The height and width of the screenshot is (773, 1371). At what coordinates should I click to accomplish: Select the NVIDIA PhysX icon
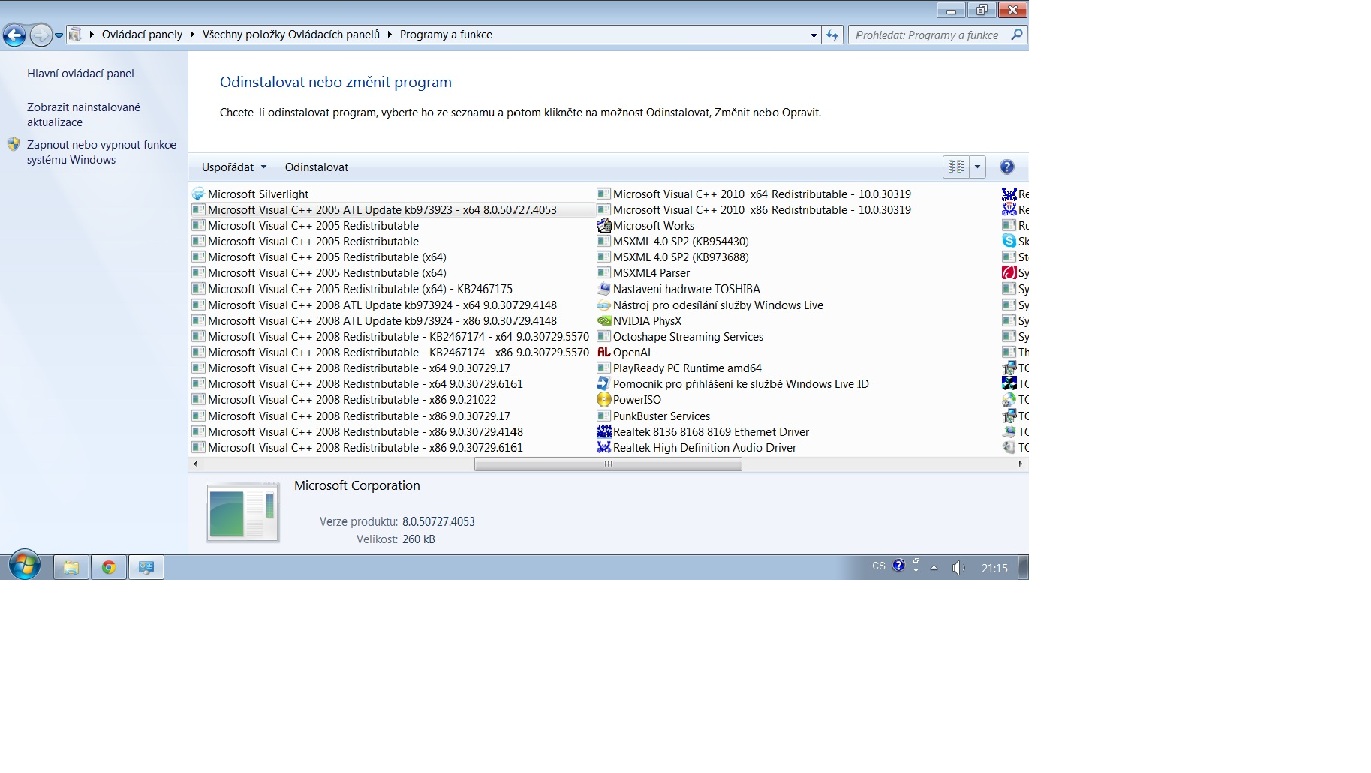[x=604, y=321]
